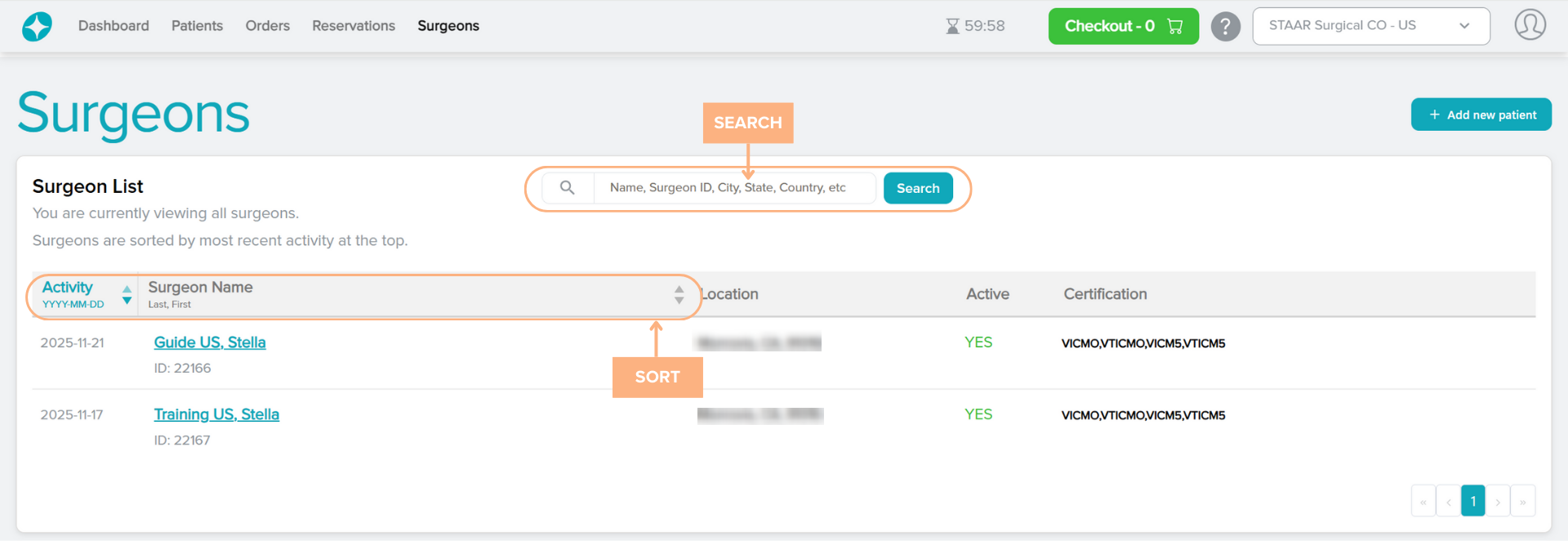1568x541 pixels.
Task: Open the green Checkout cart button
Action: (1123, 26)
